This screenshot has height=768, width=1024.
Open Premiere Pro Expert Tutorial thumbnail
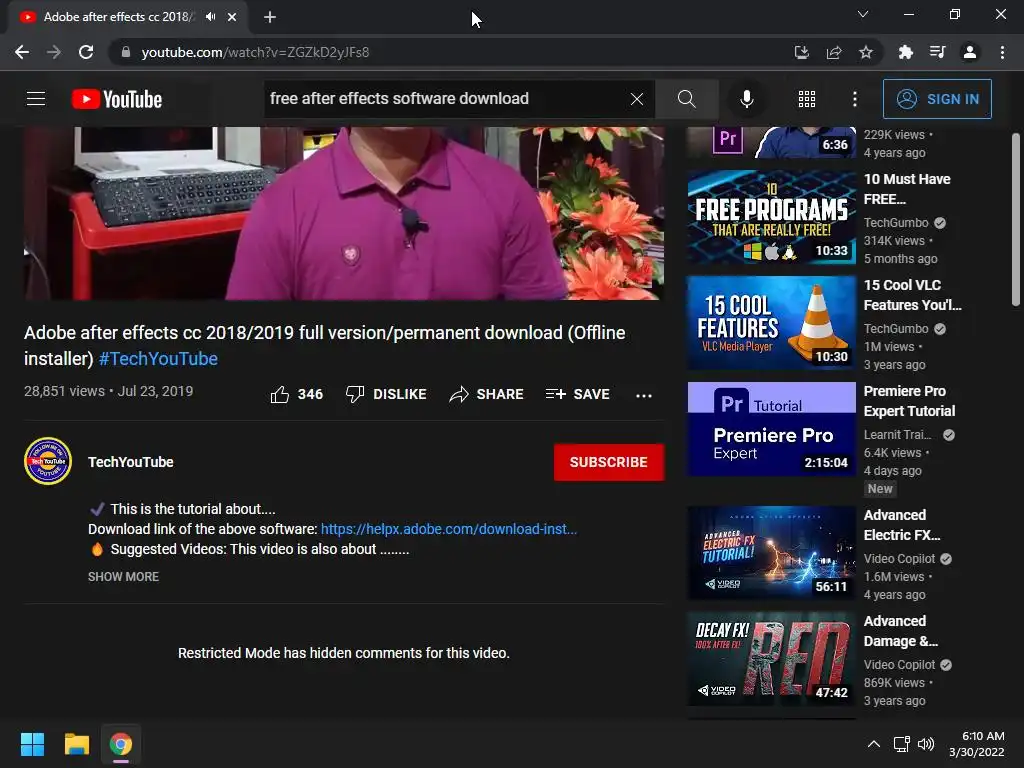(x=771, y=429)
